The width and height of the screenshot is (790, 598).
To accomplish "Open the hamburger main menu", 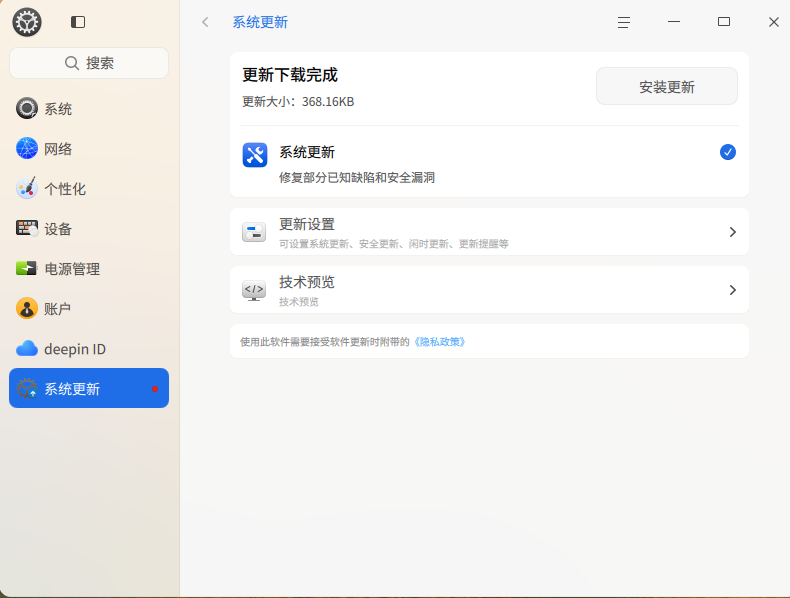I will (x=624, y=22).
